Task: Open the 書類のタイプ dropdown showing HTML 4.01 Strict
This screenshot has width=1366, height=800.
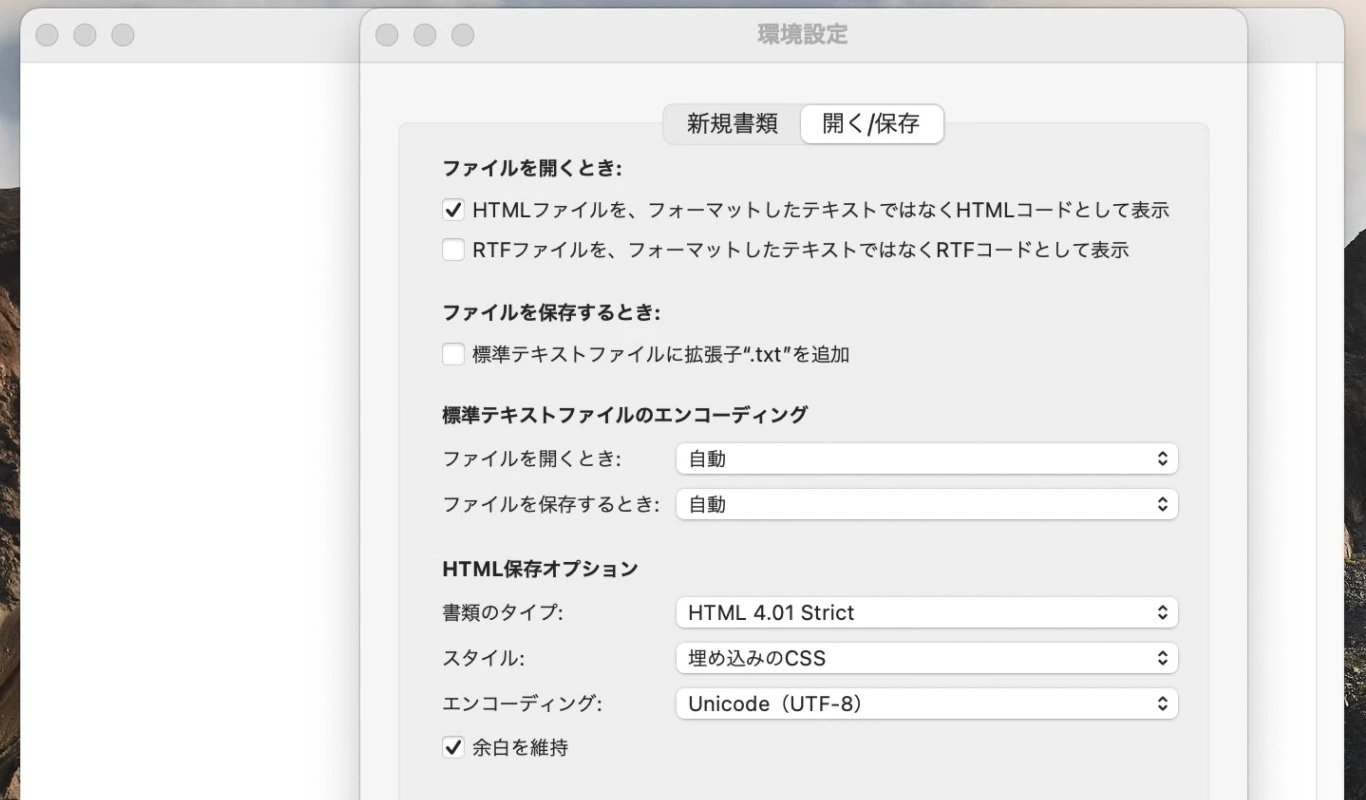Action: point(927,613)
